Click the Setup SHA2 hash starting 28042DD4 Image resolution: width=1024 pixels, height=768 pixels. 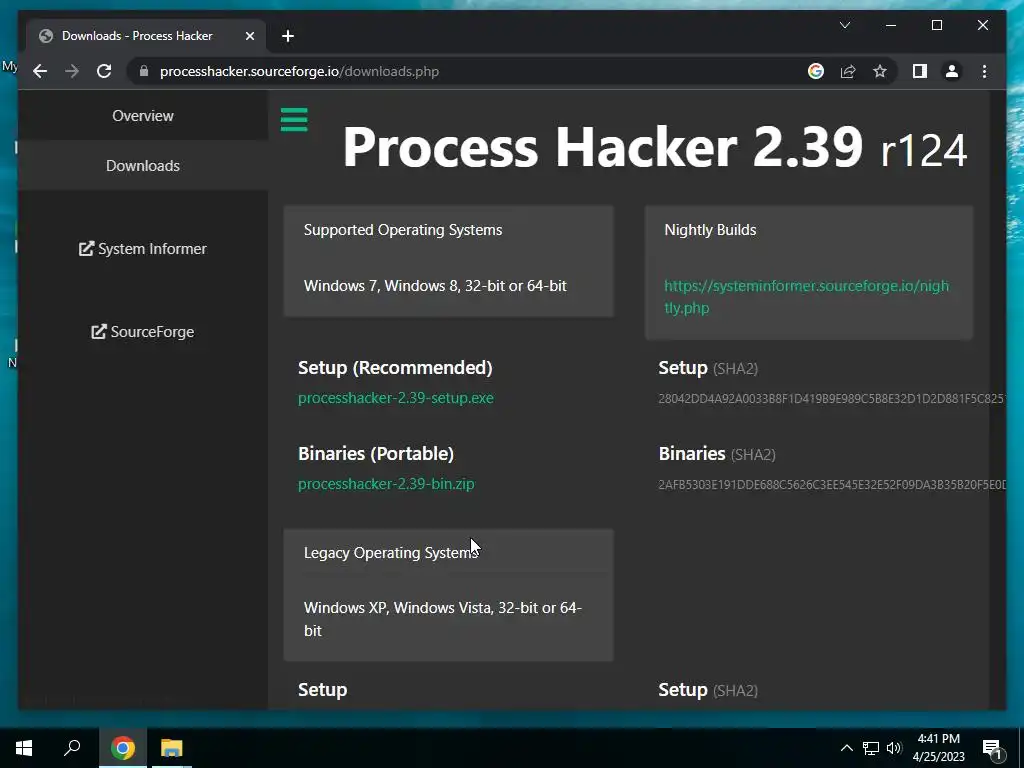(x=831, y=398)
